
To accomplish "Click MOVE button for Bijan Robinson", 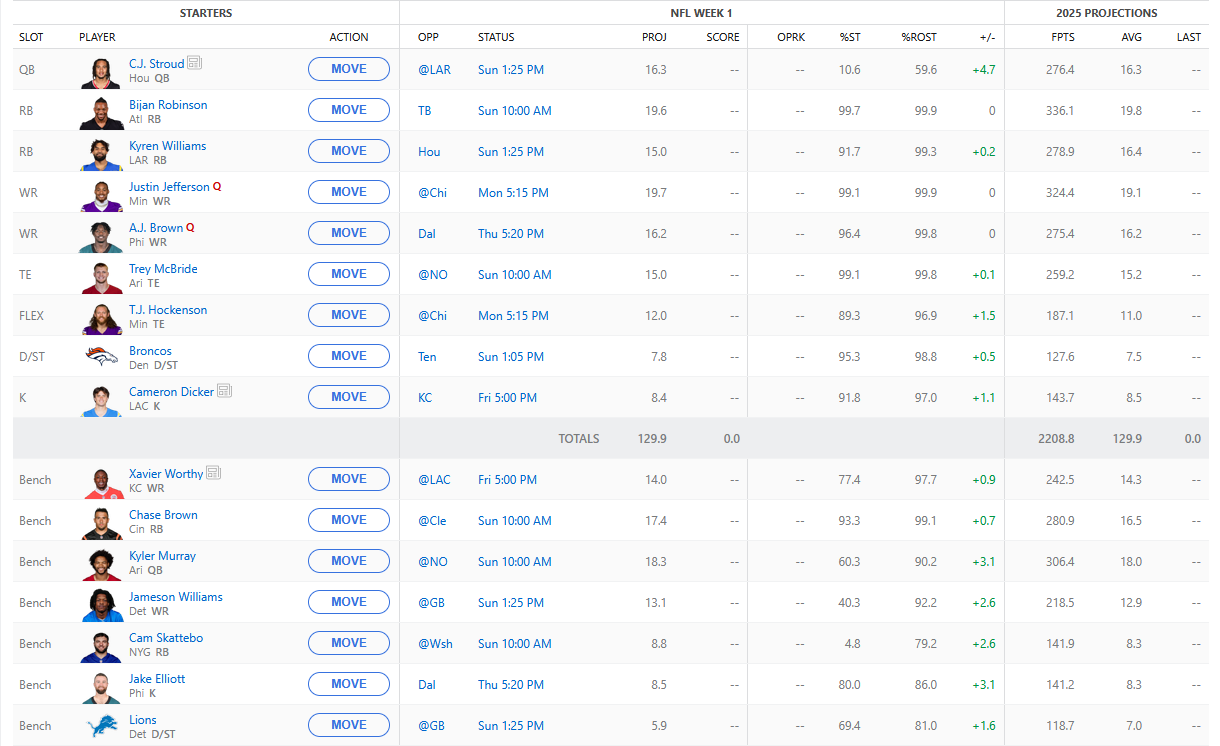I will click(x=349, y=110).
